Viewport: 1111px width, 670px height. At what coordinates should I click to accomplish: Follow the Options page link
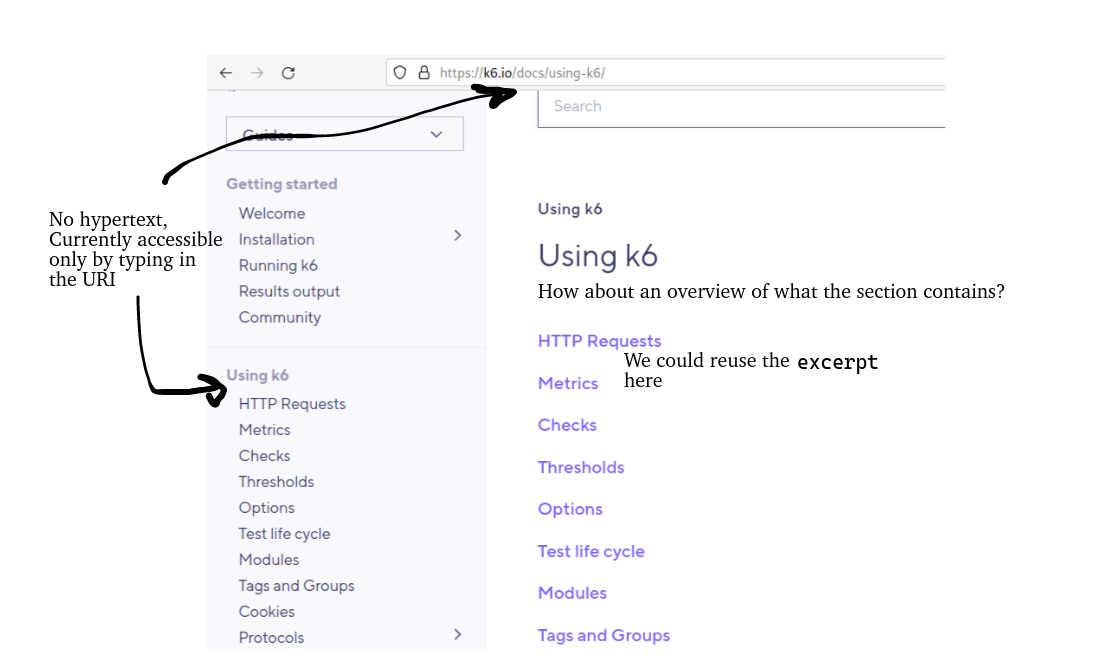pyautogui.click(x=570, y=509)
